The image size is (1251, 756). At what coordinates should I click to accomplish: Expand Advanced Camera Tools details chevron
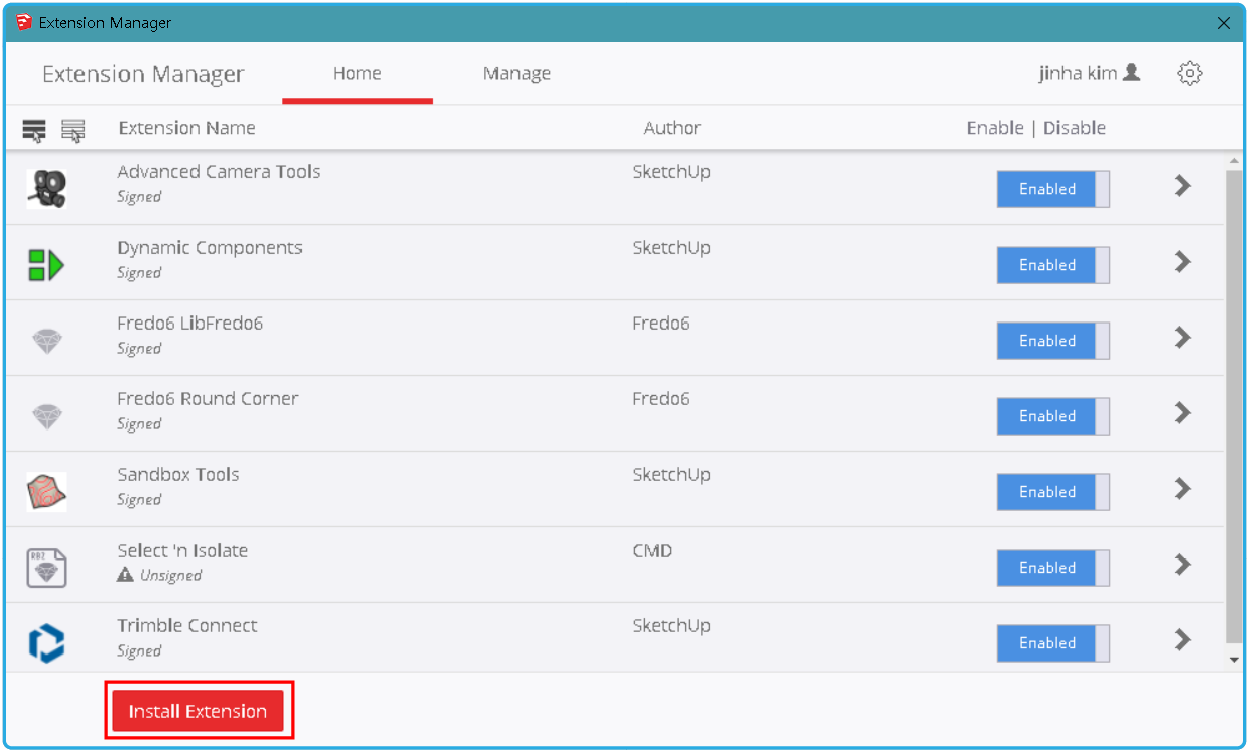coord(1183,185)
